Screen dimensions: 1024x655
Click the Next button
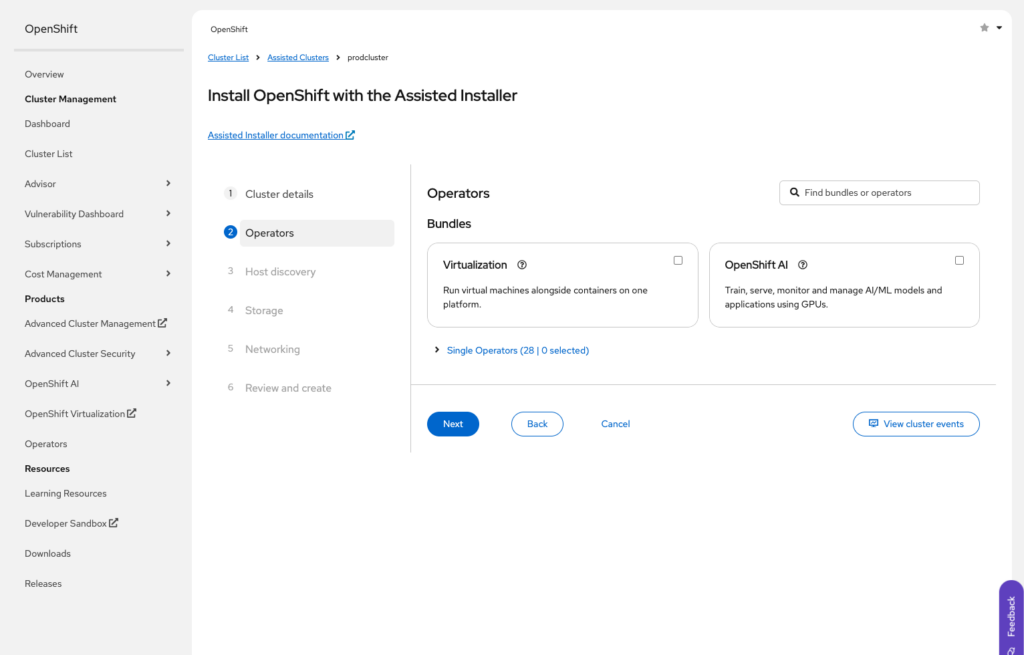click(453, 424)
